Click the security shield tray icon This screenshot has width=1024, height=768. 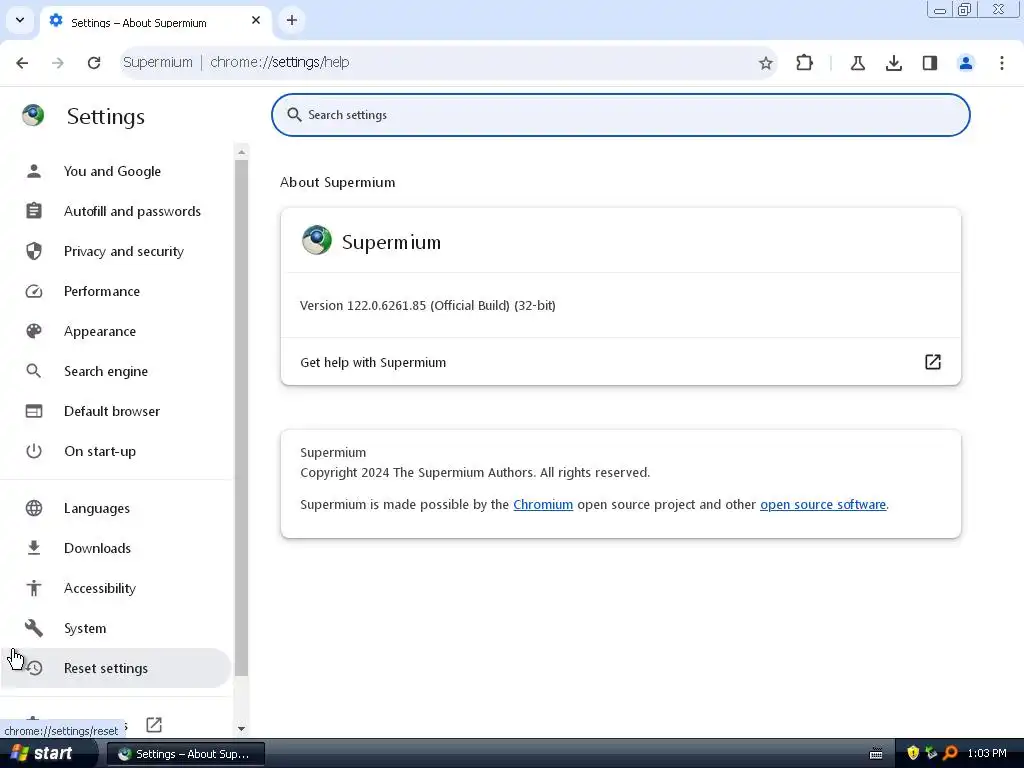913,753
